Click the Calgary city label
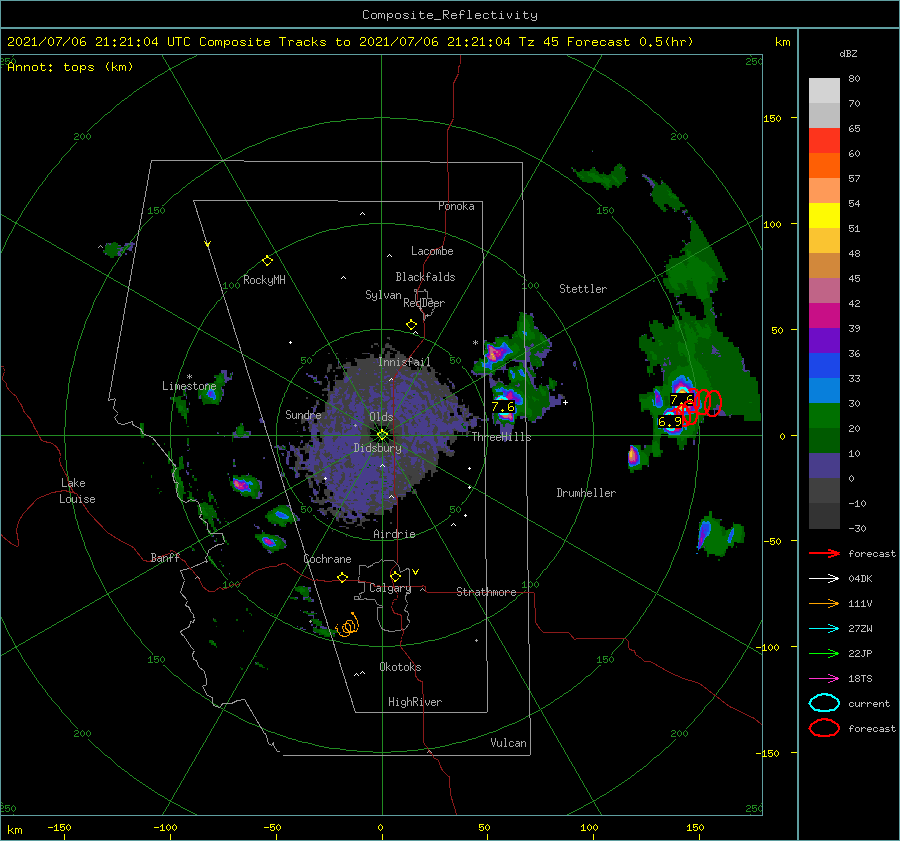The height and width of the screenshot is (841, 900). click(390, 588)
